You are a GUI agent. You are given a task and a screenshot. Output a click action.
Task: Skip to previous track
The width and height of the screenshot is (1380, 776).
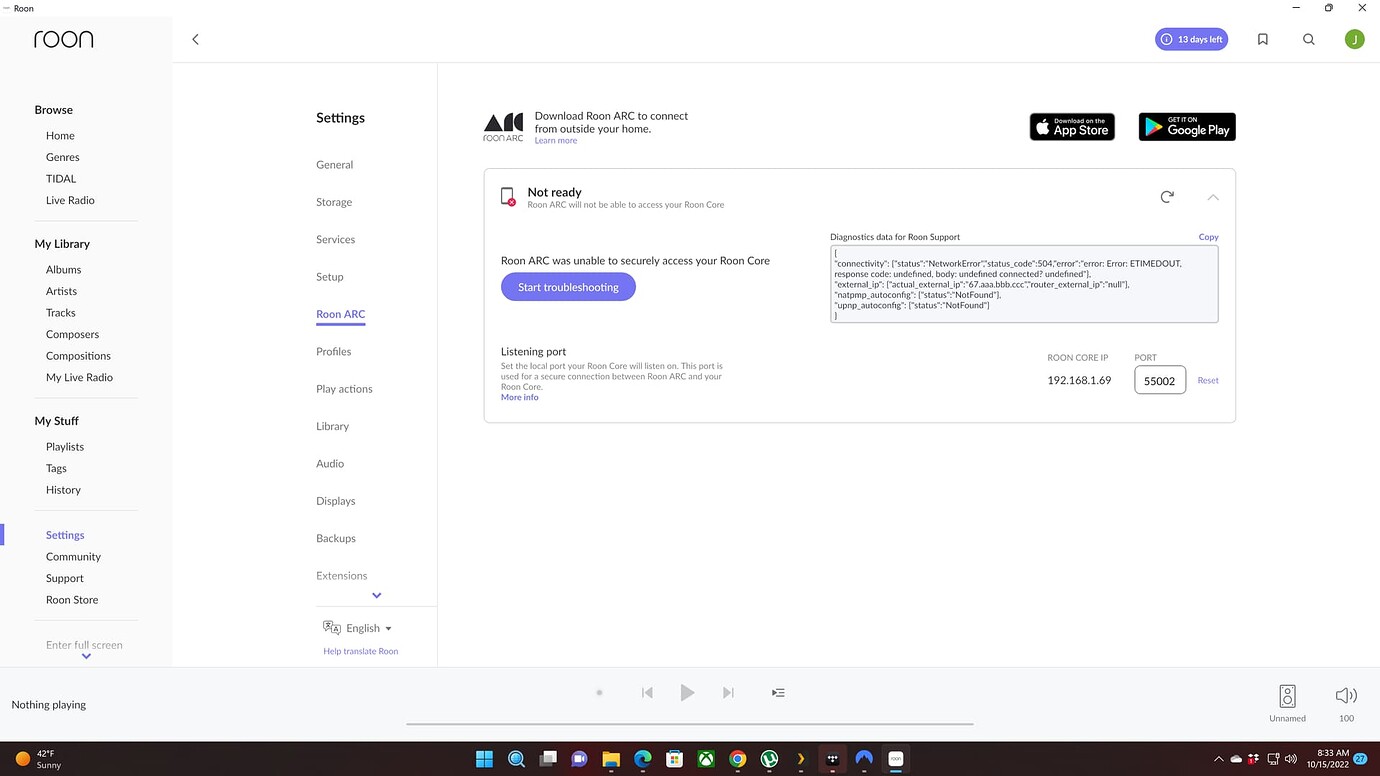(x=647, y=692)
